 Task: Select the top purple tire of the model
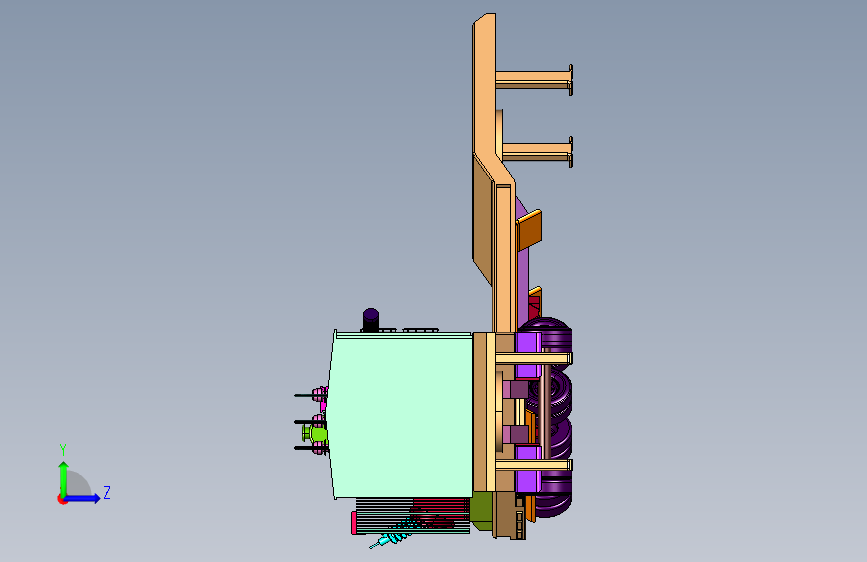pyautogui.click(x=554, y=339)
